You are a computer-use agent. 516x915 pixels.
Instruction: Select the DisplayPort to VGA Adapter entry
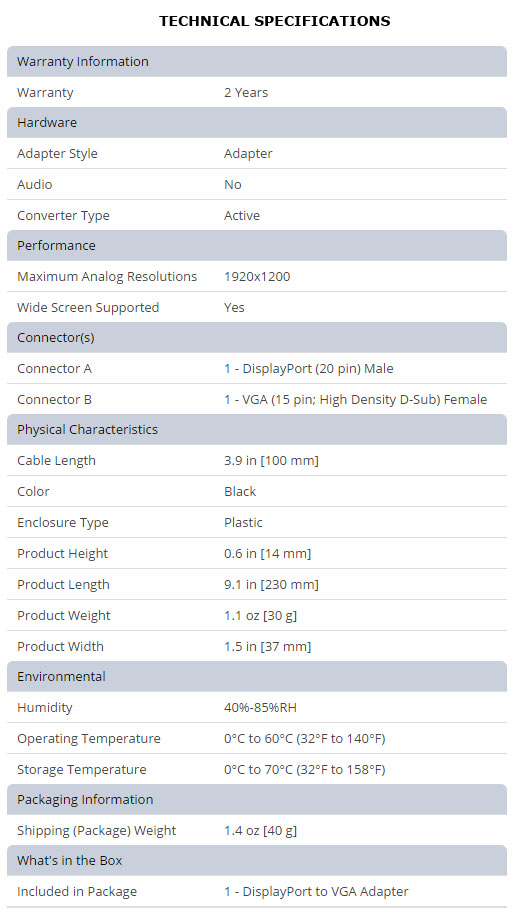(x=316, y=892)
